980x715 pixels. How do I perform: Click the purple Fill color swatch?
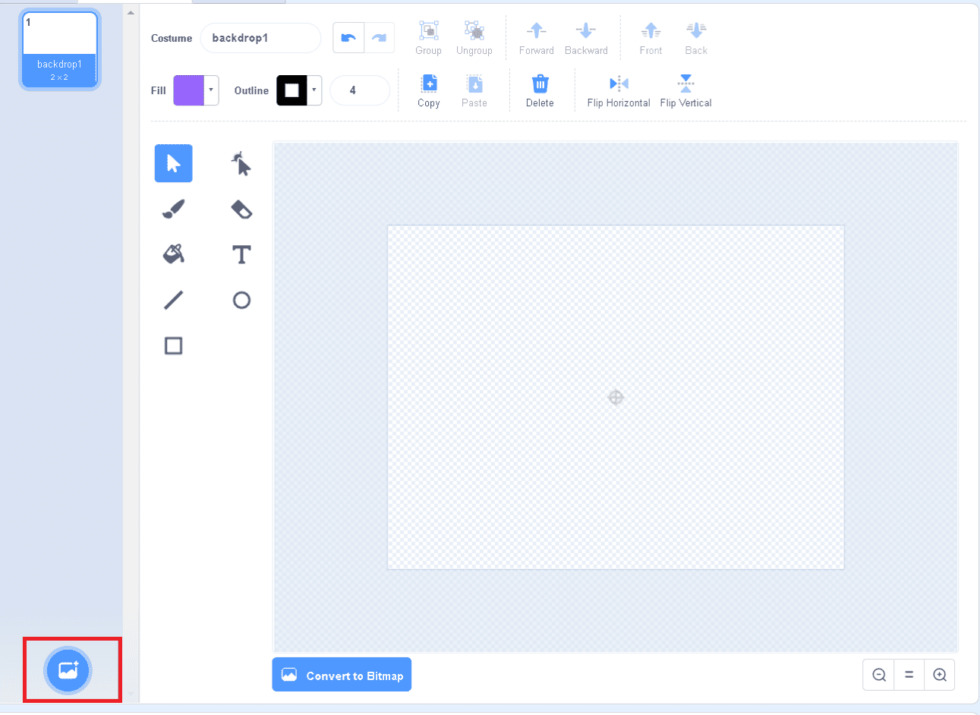coord(188,90)
